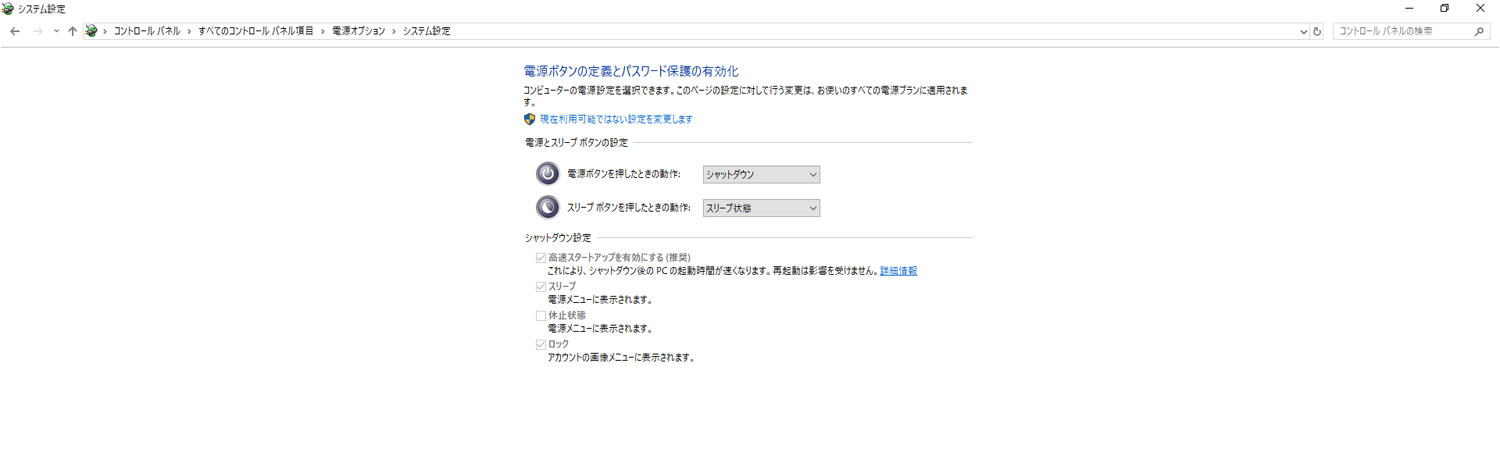Open the 詳細情報 link
Viewport: 1500px width, 463px height.
pyautogui.click(x=898, y=271)
